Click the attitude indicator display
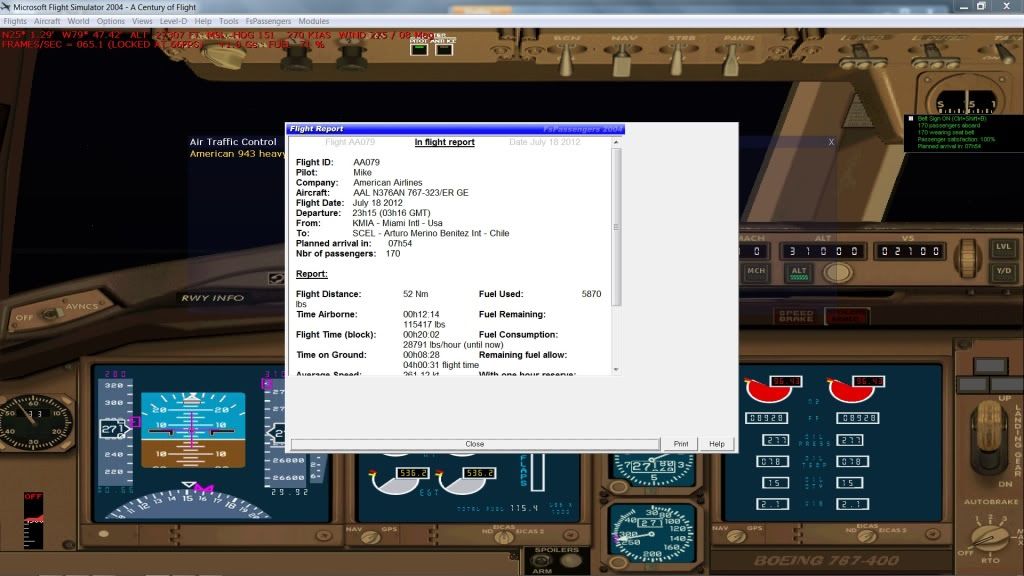Image resolution: width=1024 pixels, height=576 pixels. [193, 430]
